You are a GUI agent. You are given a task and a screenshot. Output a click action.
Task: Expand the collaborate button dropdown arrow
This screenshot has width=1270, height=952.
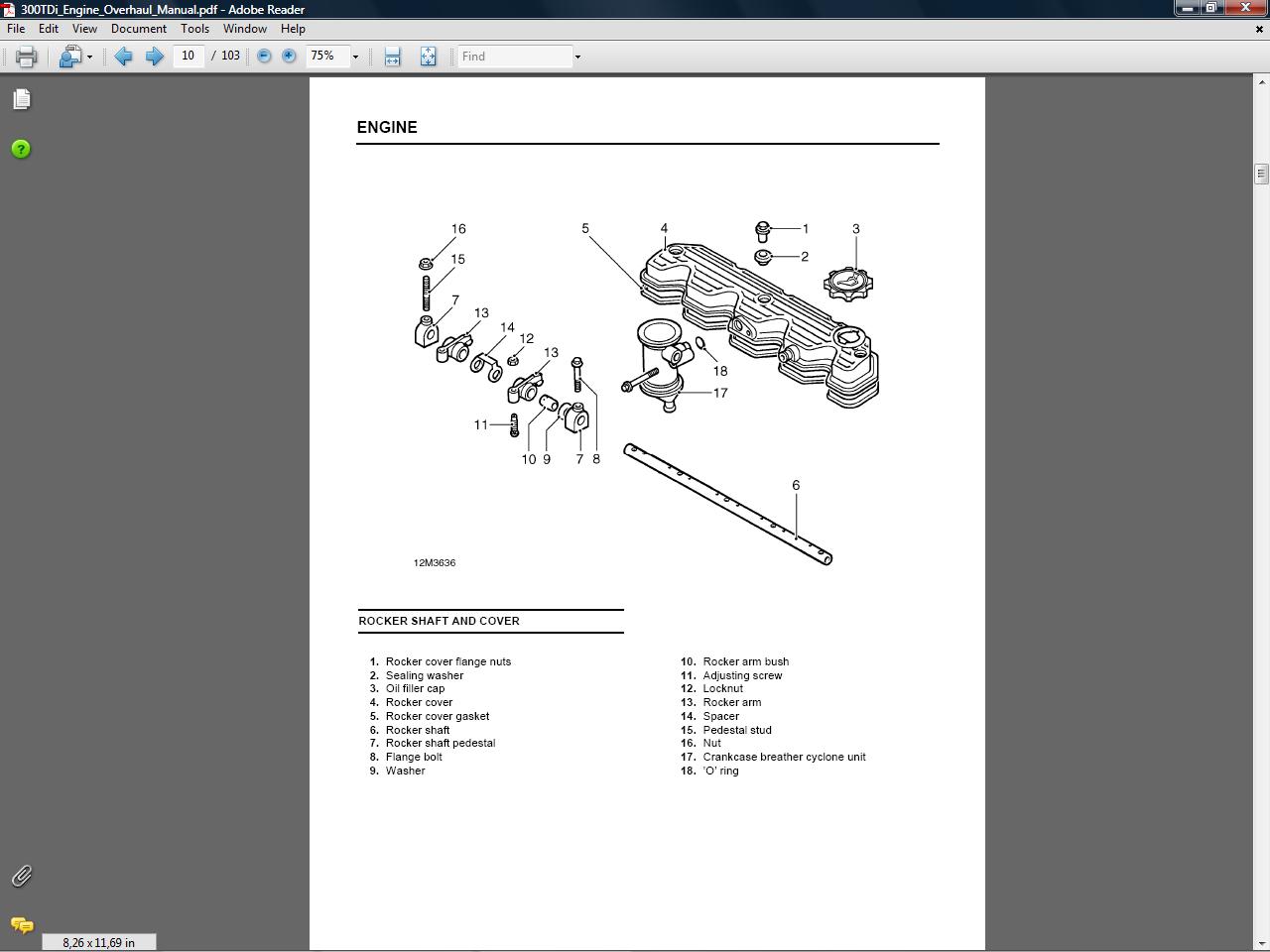89,57
